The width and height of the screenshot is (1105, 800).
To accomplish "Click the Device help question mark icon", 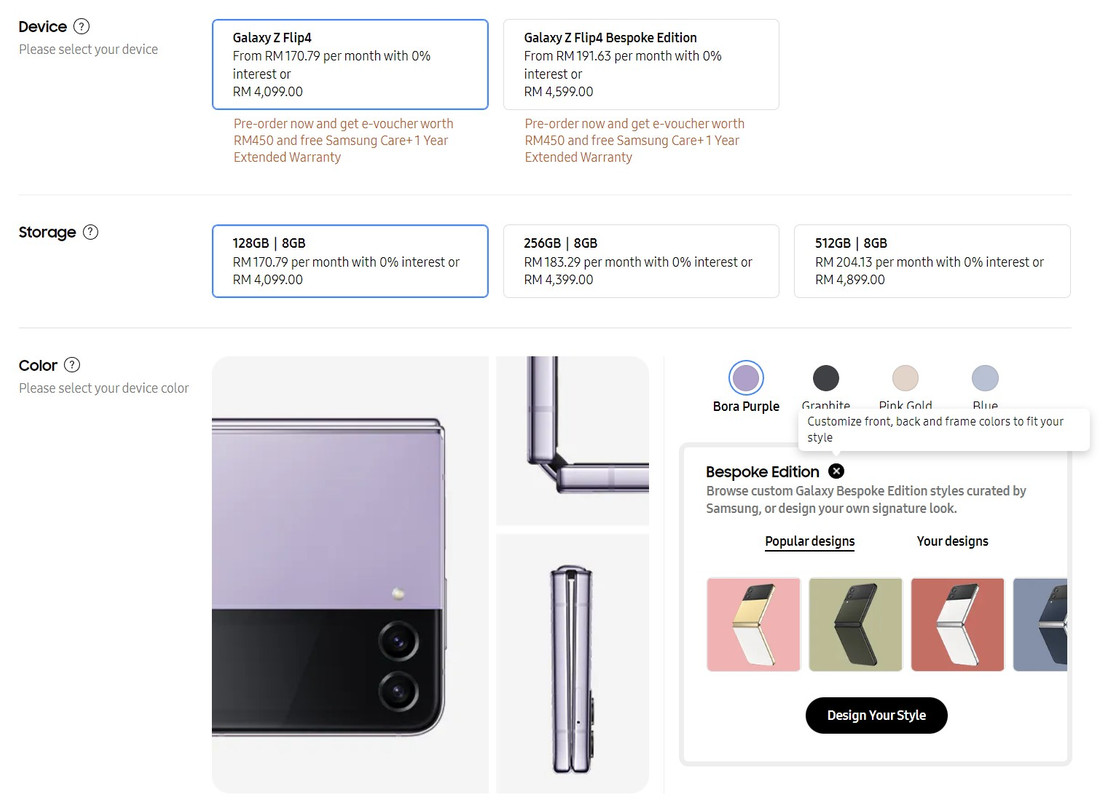I will [82, 27].
